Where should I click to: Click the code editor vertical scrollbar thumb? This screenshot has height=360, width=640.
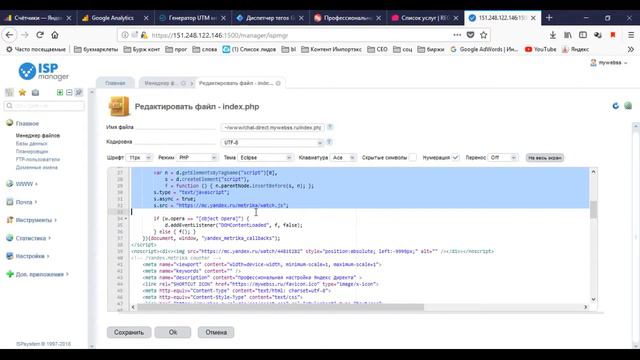click(593, 209)
